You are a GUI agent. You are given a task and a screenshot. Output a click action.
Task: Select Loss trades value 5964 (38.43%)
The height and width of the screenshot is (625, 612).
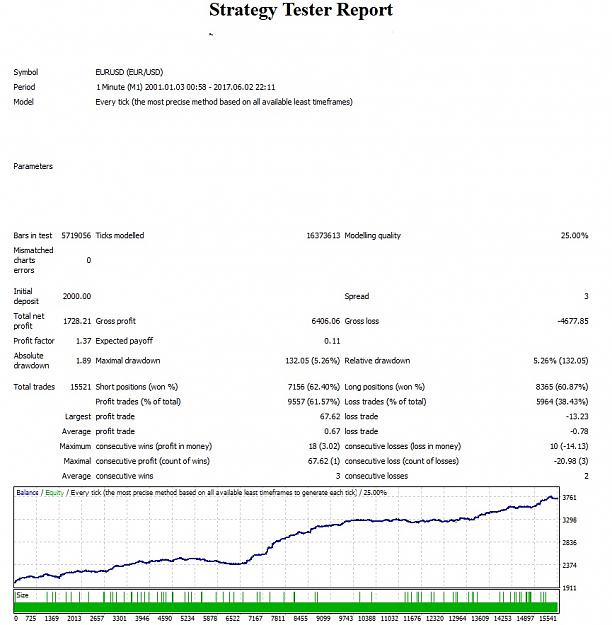[x=562, y=402]
